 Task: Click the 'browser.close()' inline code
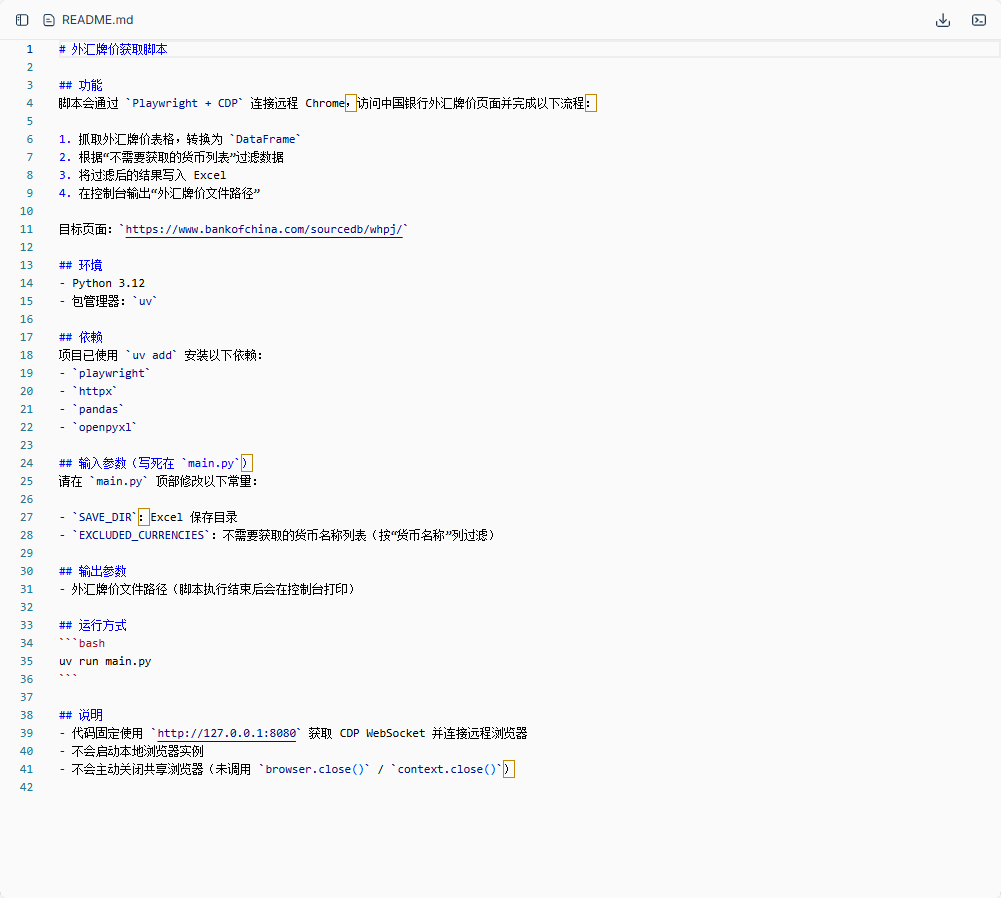[314, 769]
